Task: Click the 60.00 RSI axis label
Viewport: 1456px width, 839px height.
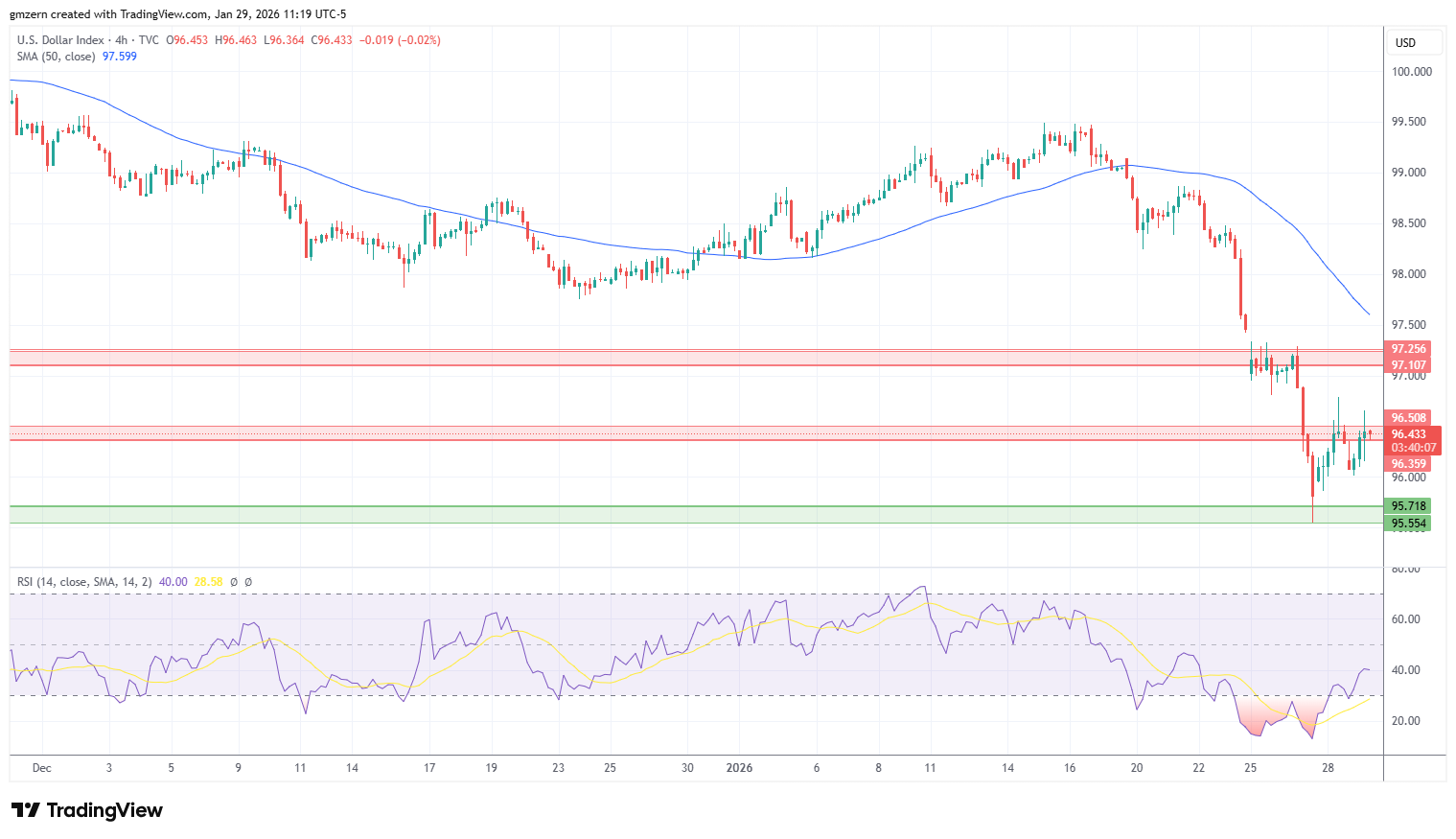Action: [1406, 619]
